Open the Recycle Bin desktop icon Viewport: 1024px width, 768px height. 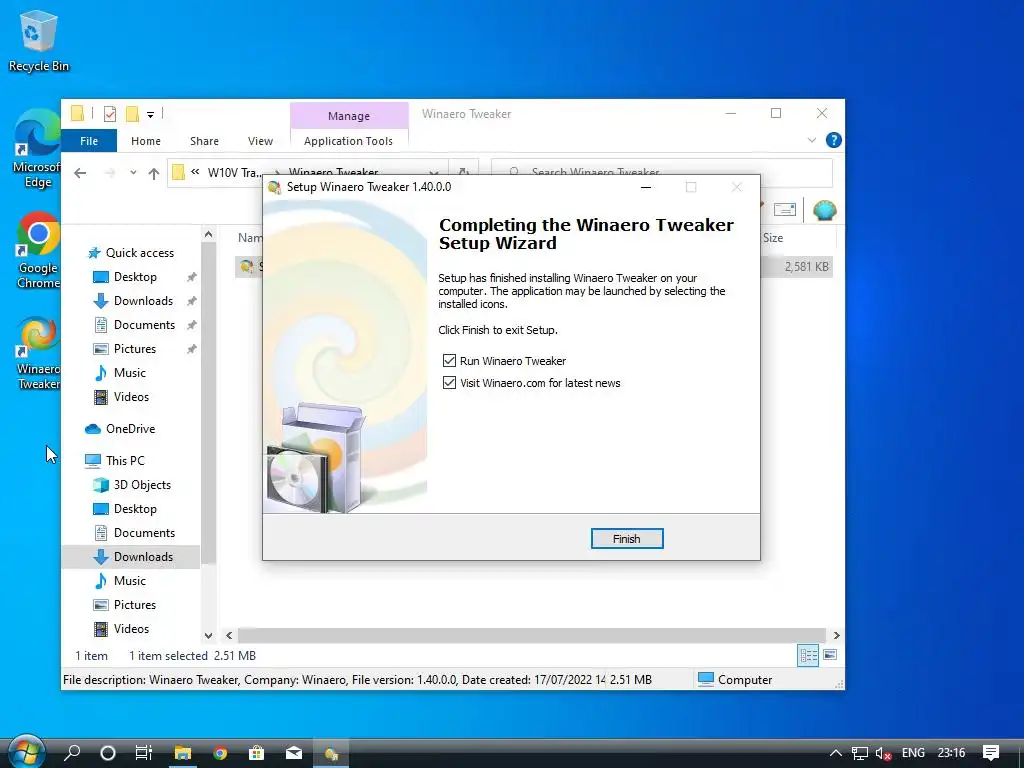click(39, 42)
